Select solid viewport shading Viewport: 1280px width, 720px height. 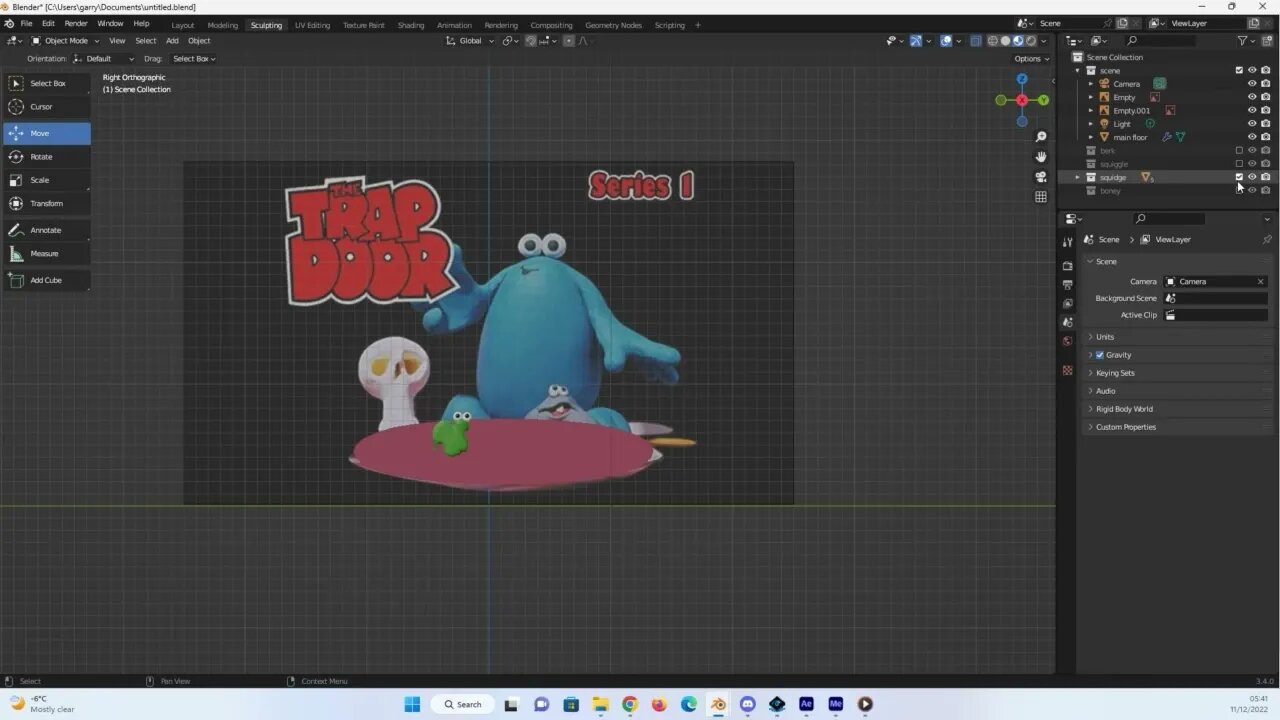1005,41
